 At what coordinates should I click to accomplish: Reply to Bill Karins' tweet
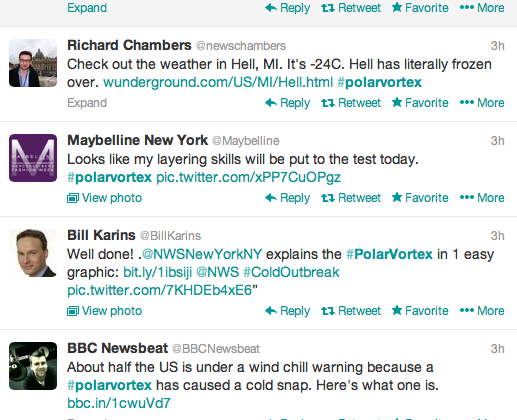(x=287, y=311)
